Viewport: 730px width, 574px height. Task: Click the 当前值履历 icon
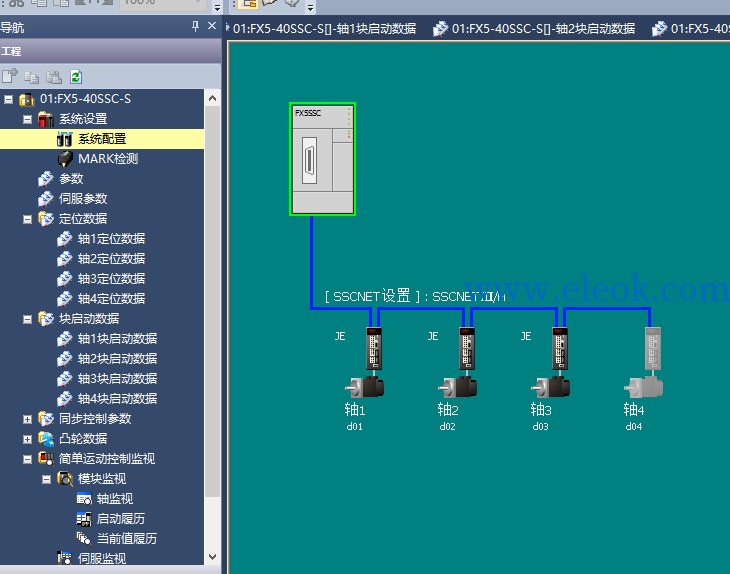coord(84,539)
